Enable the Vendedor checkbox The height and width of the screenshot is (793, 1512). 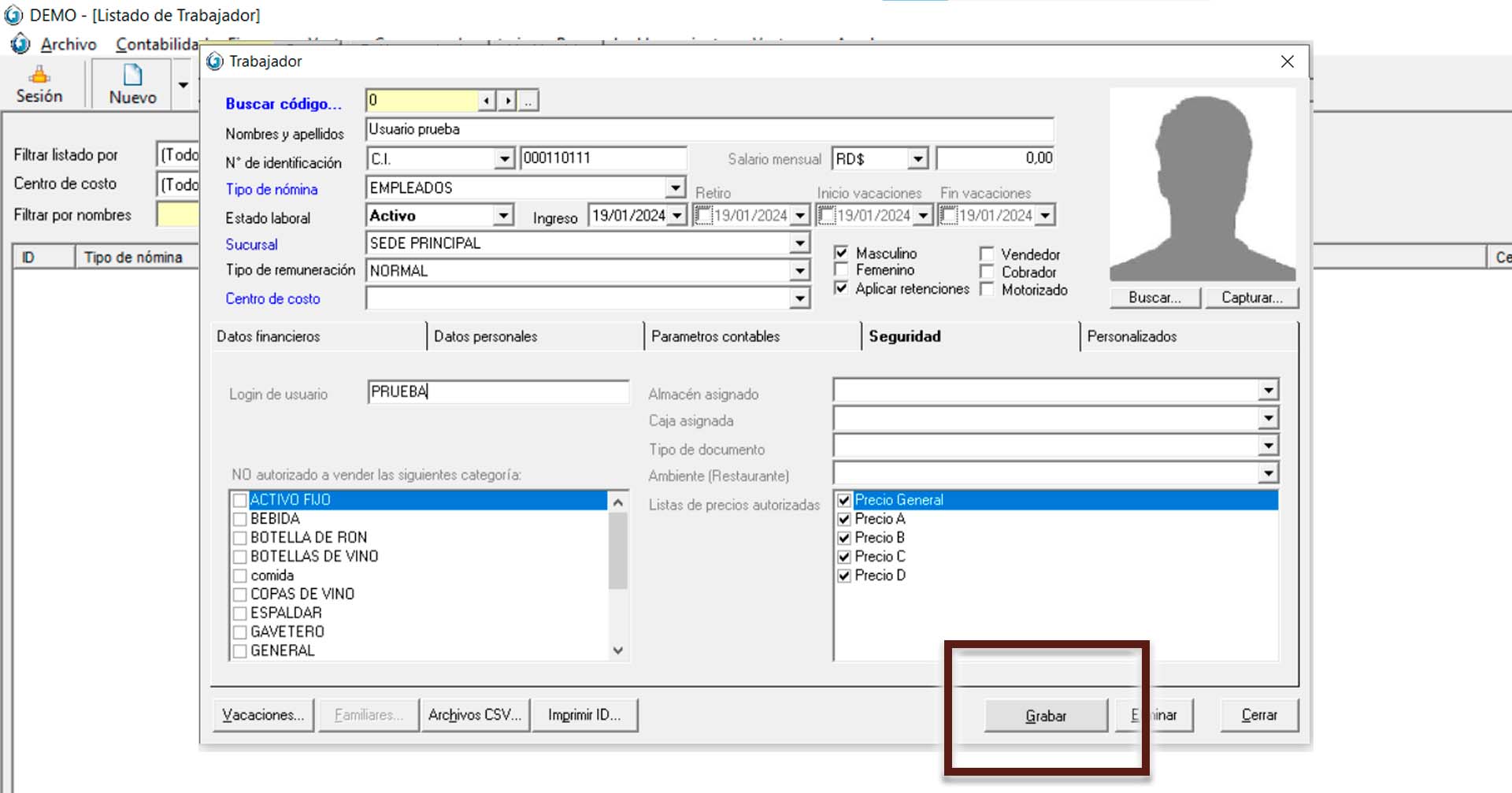(987, 254)
